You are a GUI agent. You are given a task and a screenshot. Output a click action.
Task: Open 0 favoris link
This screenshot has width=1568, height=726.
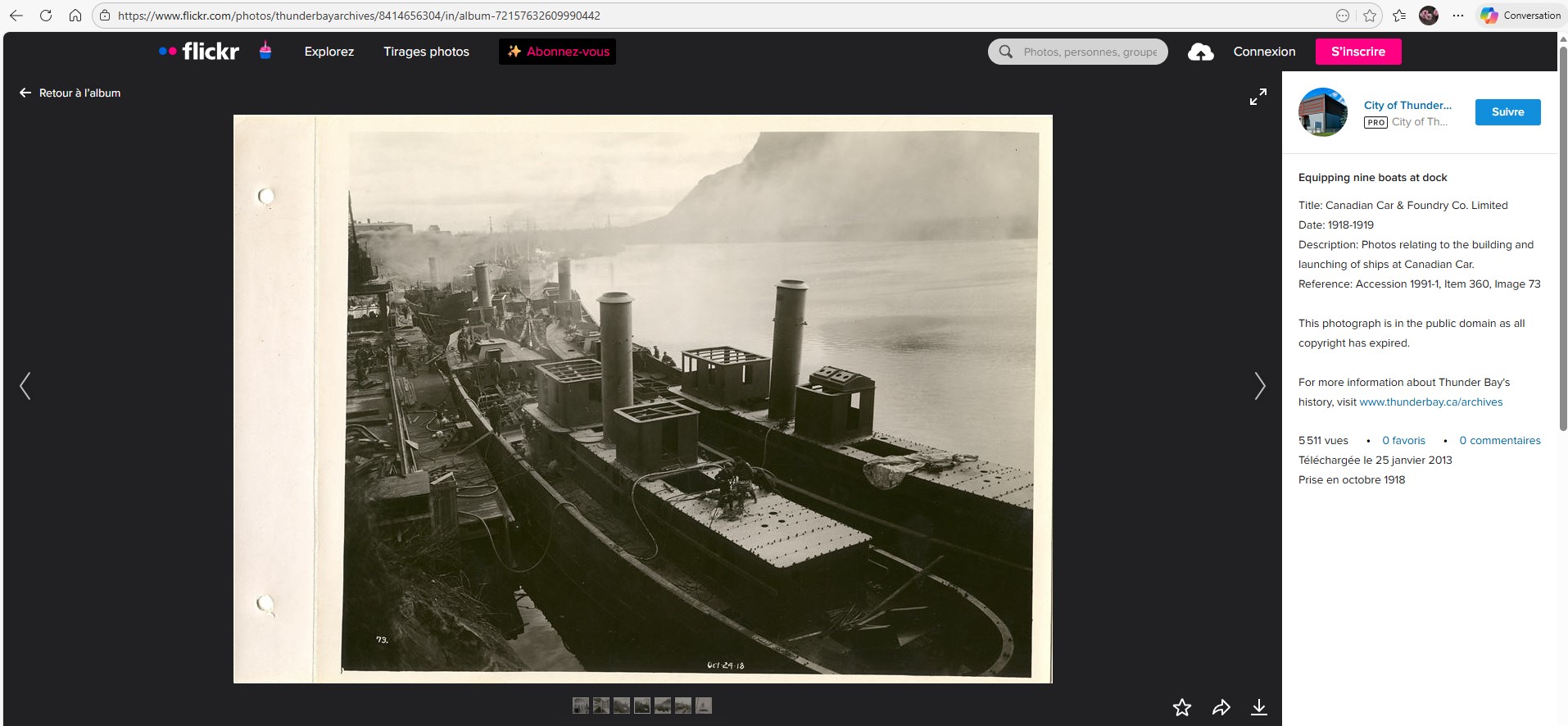[1403, 441]
